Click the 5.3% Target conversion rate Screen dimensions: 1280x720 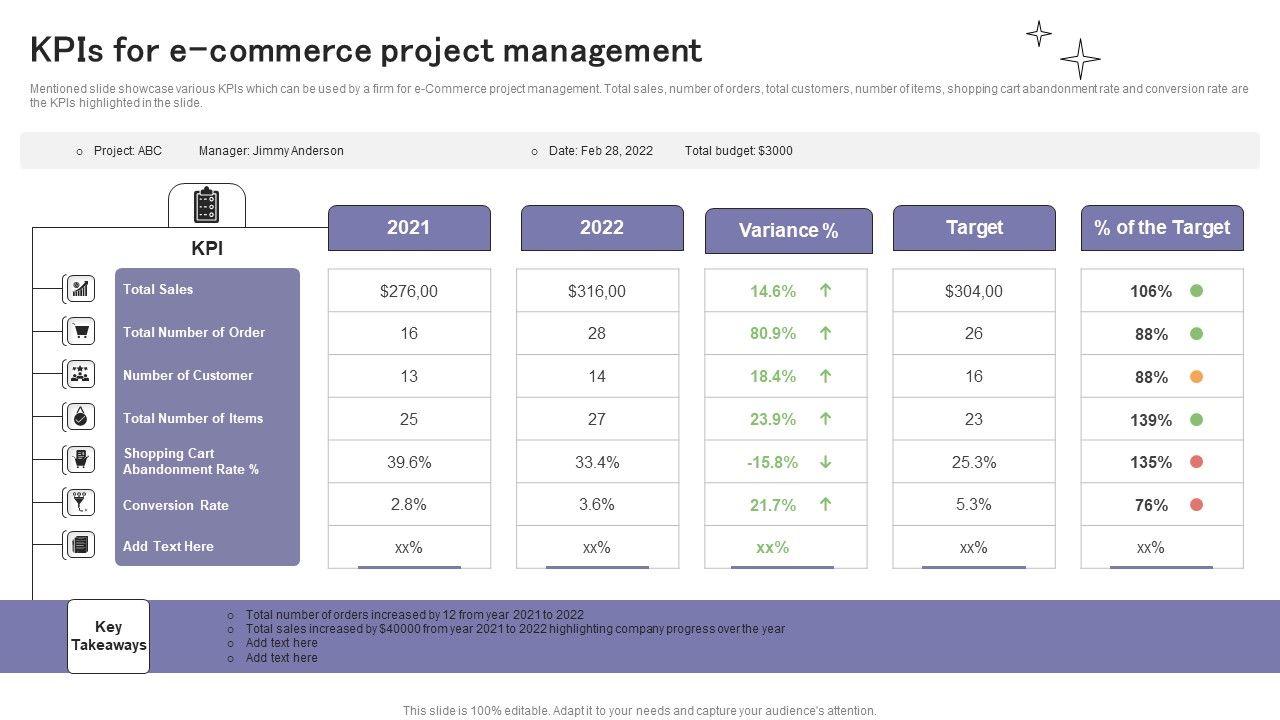(x=974, y=504)
